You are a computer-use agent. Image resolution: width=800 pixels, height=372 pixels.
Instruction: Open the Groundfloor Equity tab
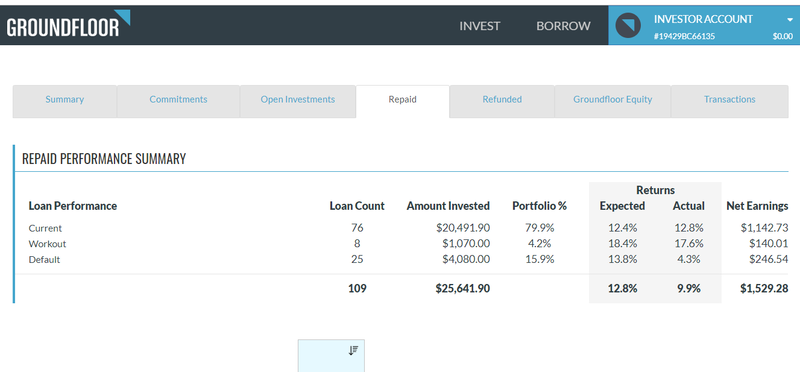[612, 100]
